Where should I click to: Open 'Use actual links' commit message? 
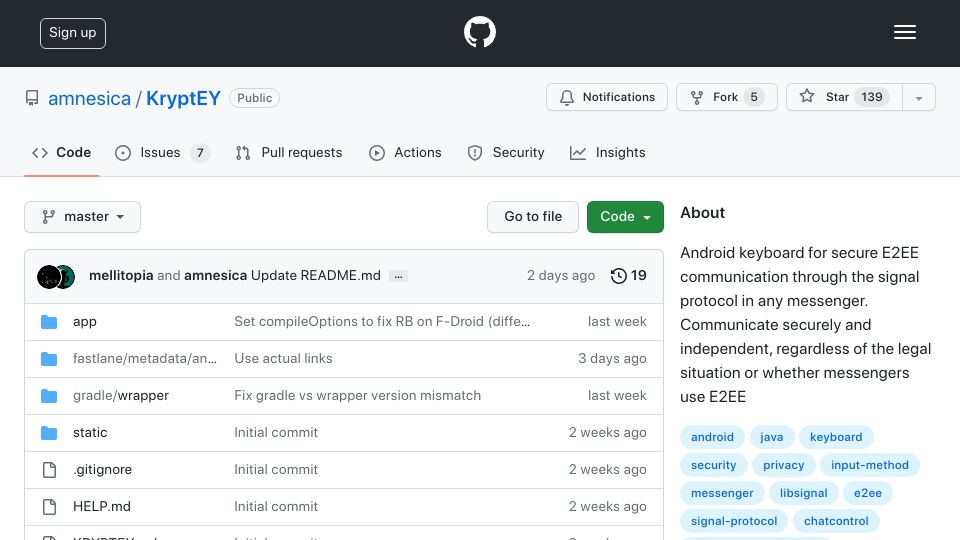[x=283, y=358]
